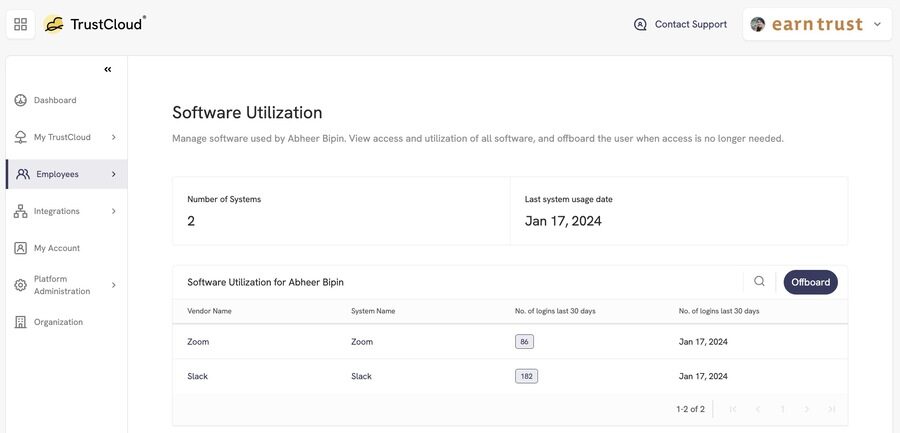The height and width of the screenshot is (433, 900).
Task: Open the earn trust account dropdown
Action: click(x=817, y=24)
